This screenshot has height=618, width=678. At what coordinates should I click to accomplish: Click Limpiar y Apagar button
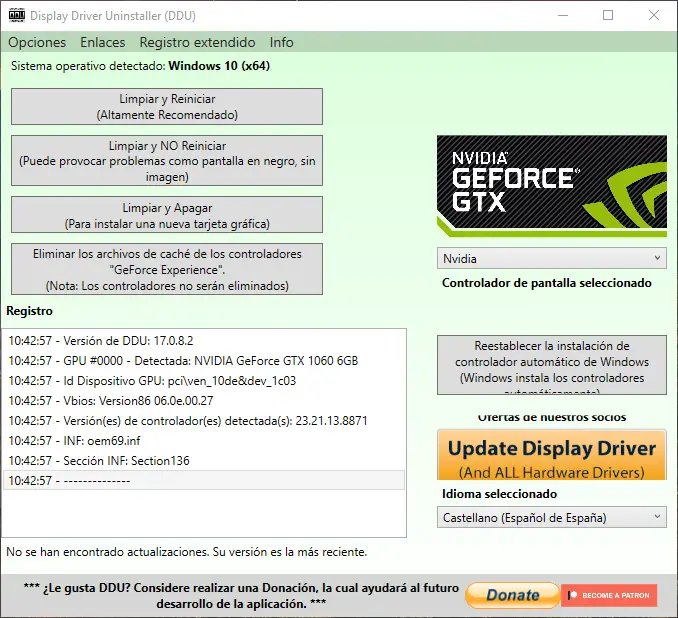coord(167,215)
